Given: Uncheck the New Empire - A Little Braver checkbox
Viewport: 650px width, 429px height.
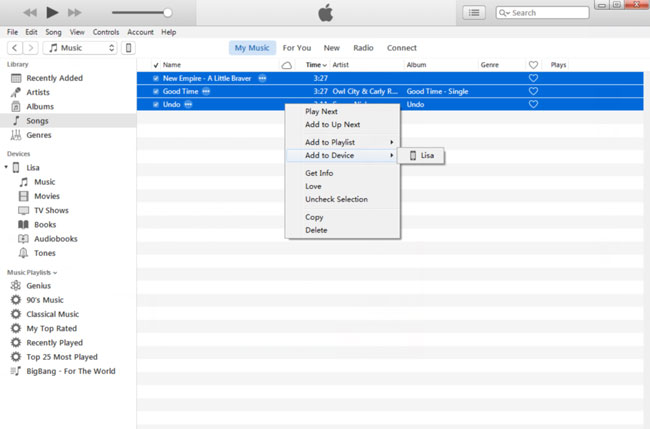Looking at the screenshot, I should click(156, 78).
